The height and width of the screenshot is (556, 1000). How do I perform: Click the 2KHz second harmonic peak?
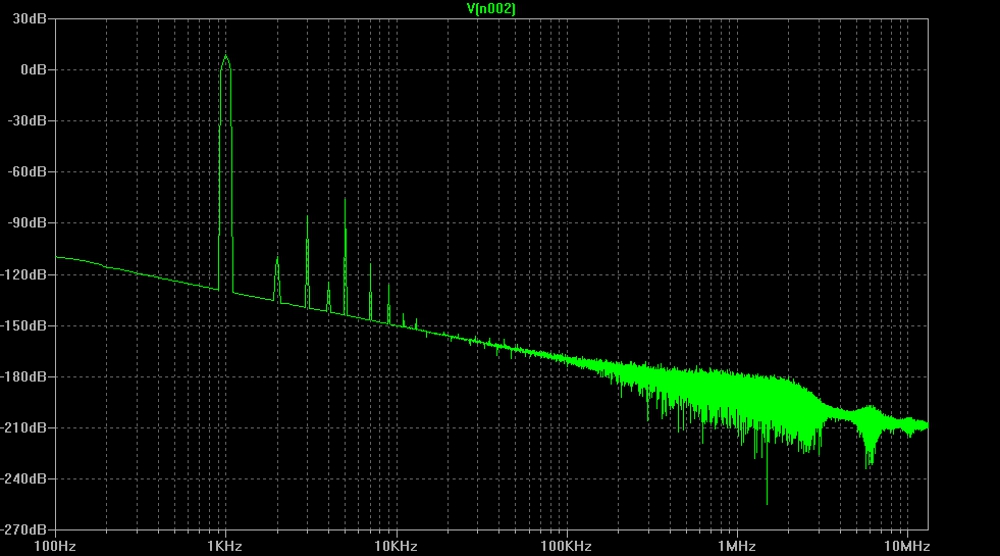click(277, 258)
